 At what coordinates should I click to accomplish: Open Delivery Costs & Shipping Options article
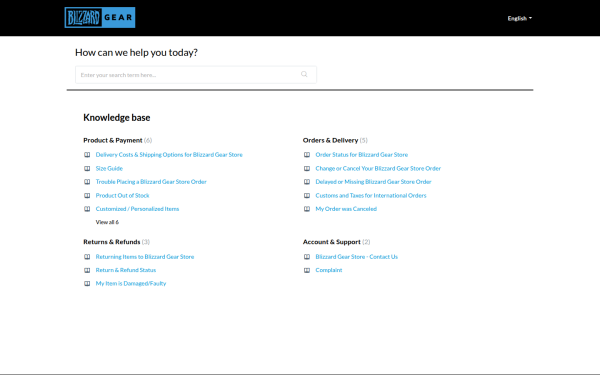[x=169, y=155]
